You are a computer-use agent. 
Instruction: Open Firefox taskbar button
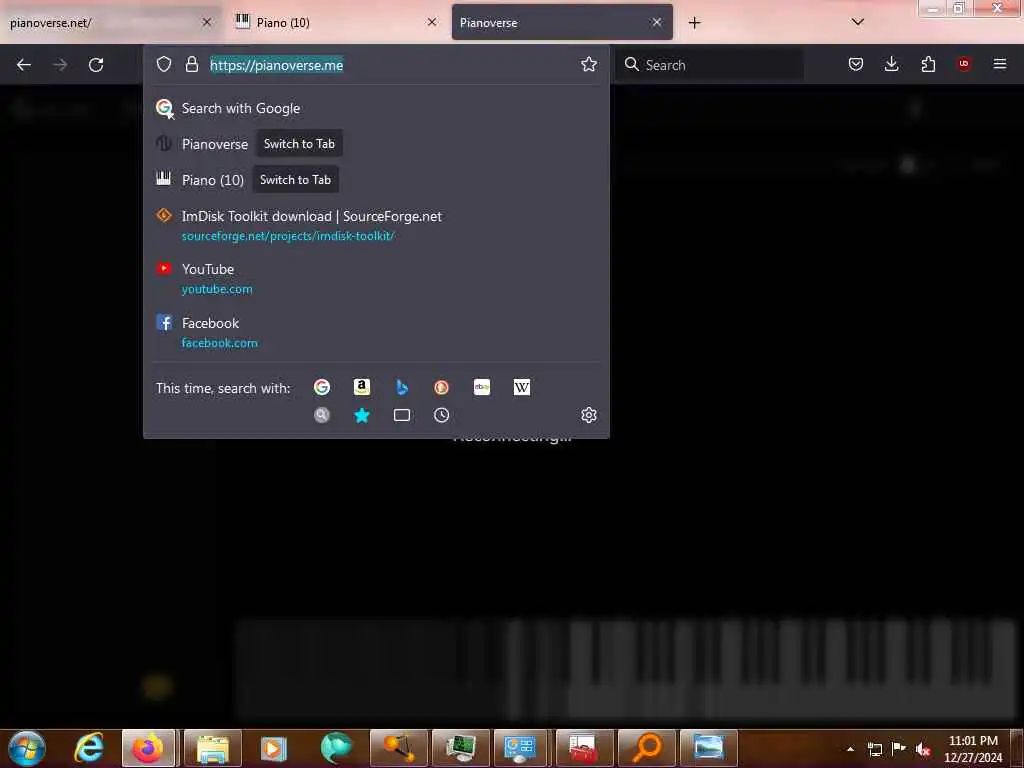click(148, 748)
